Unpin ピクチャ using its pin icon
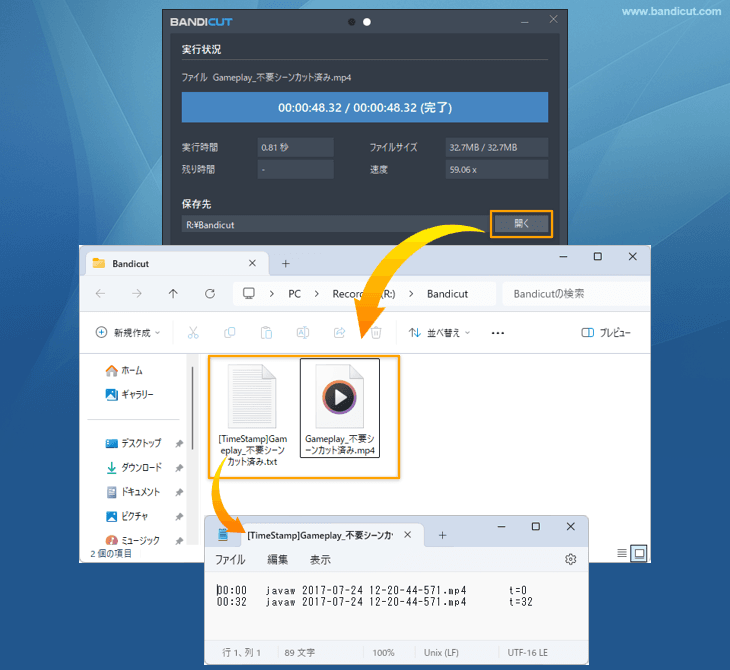730x670 pixels. pyautogui.click(x=179, y=516)
